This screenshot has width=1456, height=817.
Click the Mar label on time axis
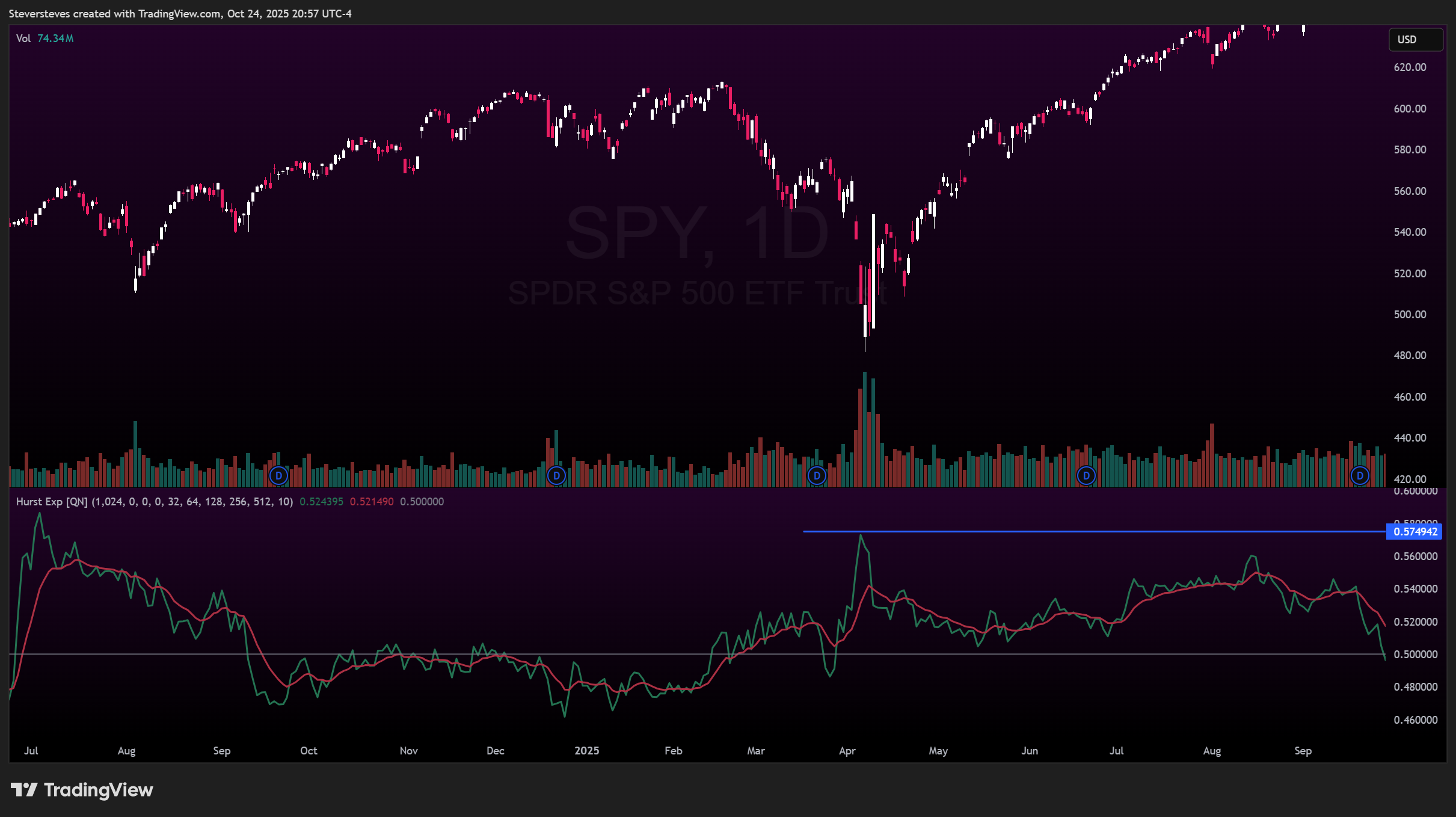point(756,751)
